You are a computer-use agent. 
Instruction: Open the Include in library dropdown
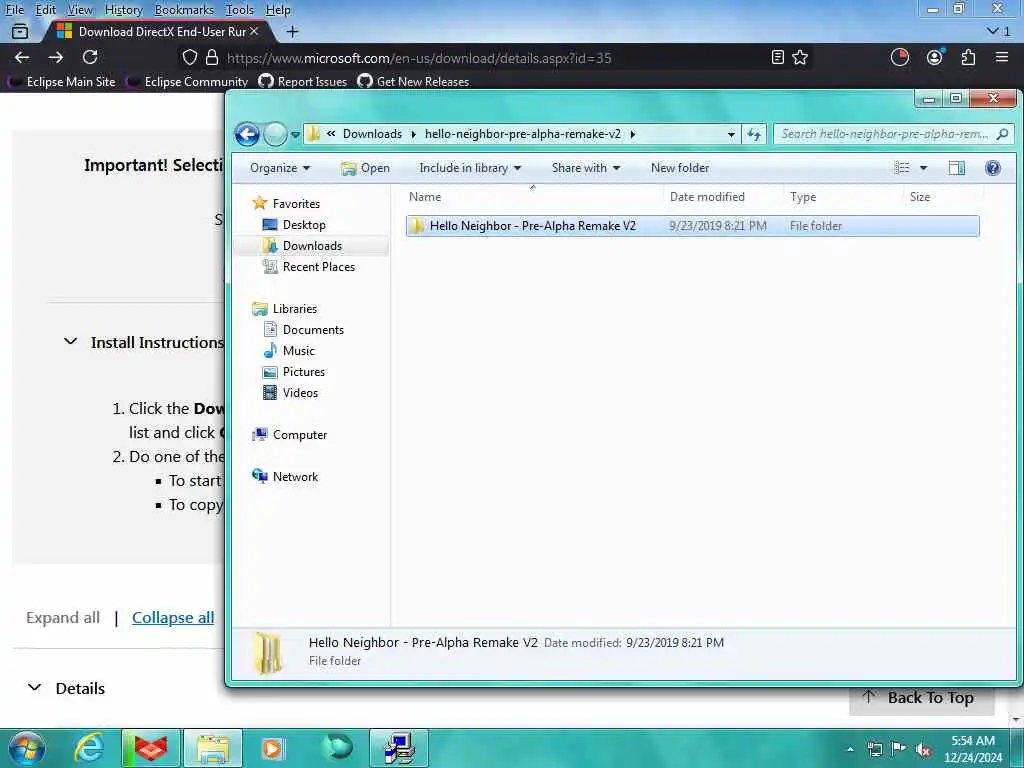(470, 168)
